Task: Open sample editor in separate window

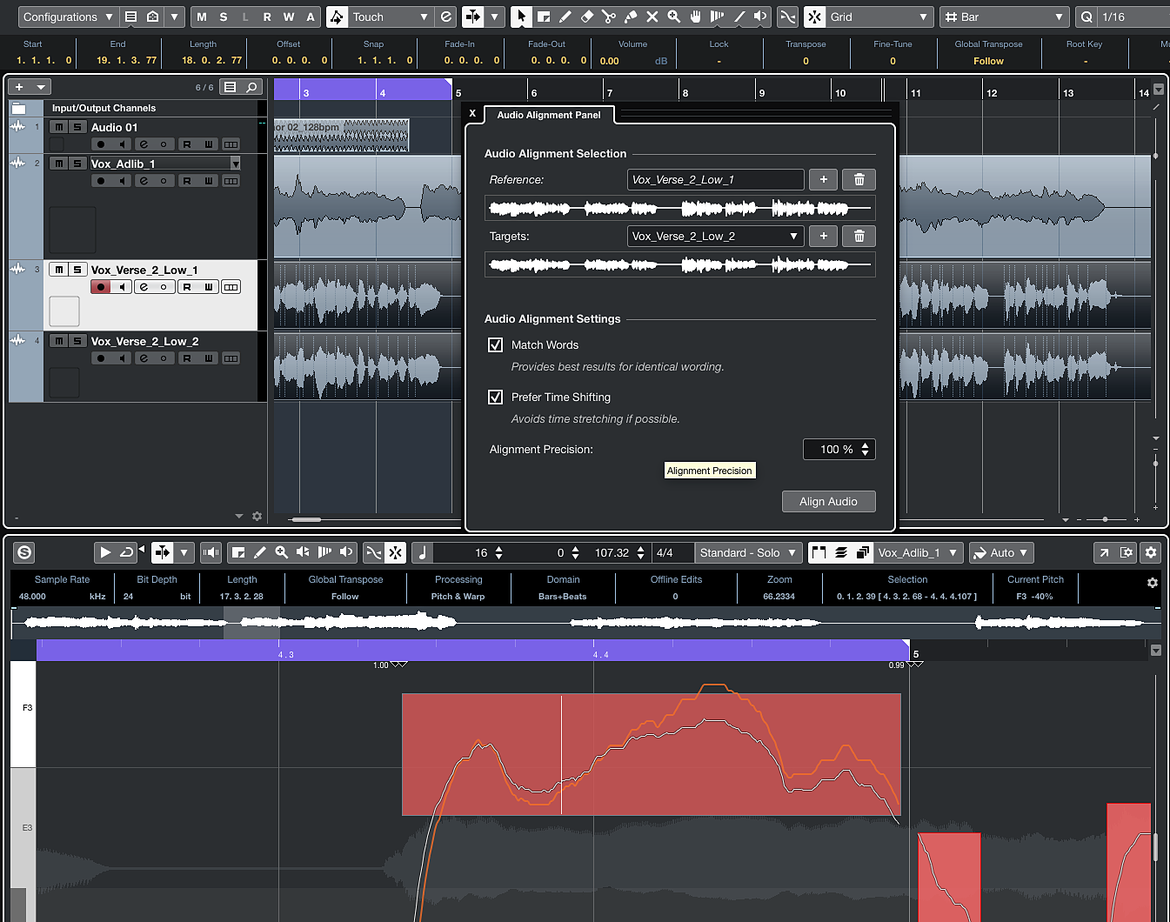Action: 1104,553
